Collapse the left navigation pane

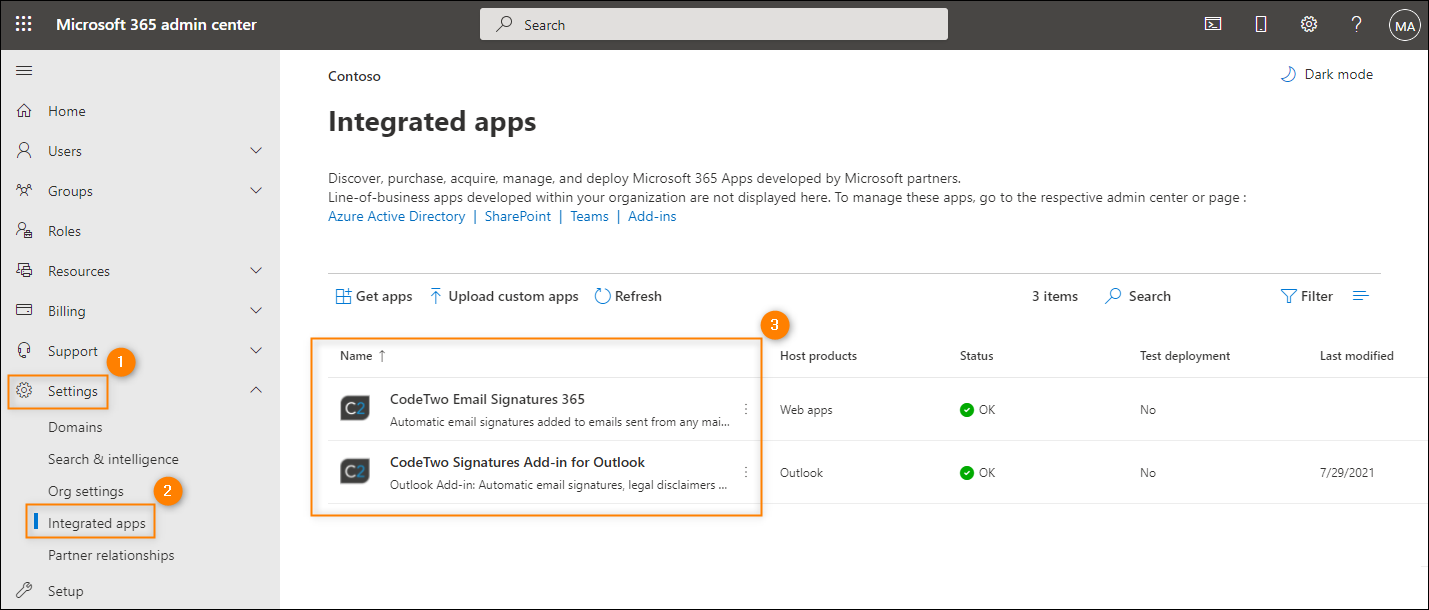[24, 70]
